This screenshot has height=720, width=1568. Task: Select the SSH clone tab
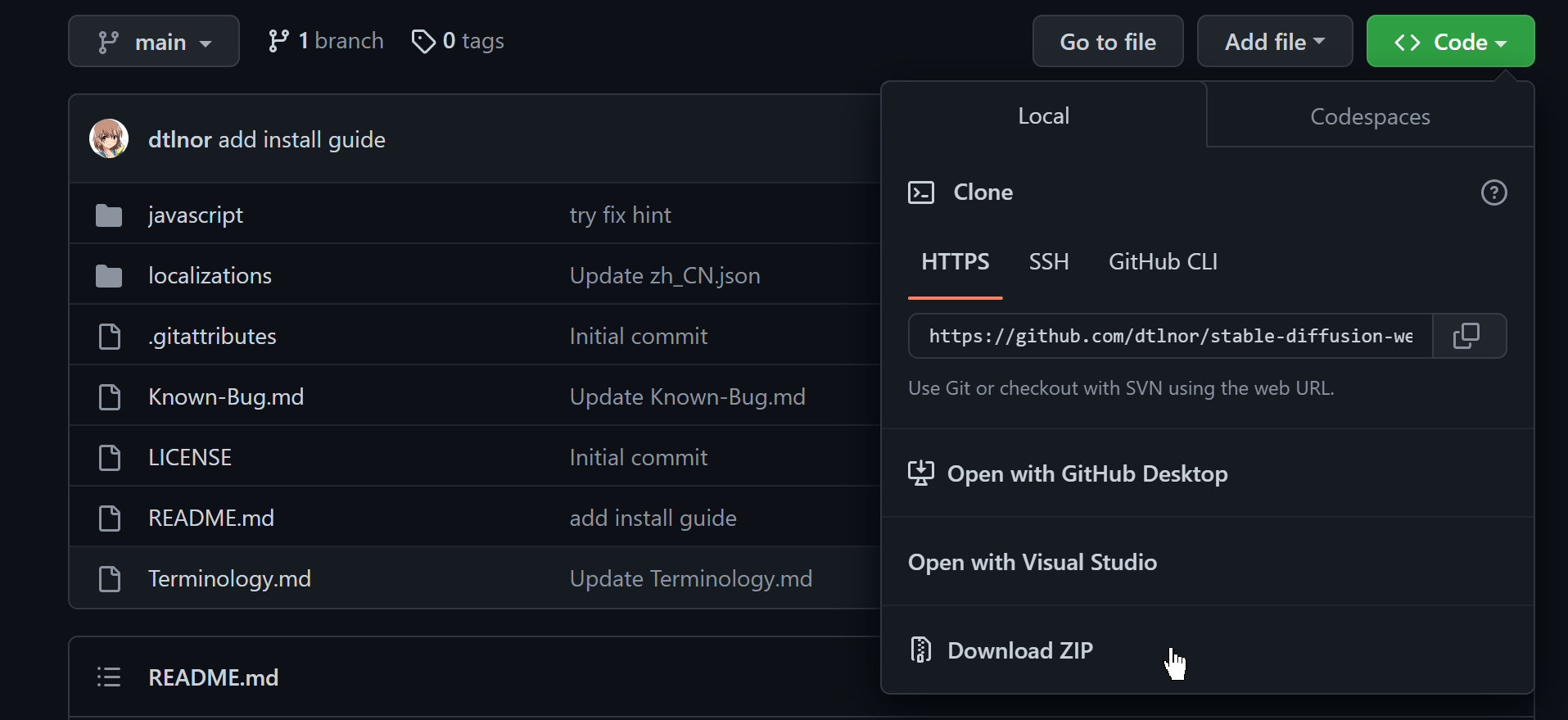point(1049,262)
